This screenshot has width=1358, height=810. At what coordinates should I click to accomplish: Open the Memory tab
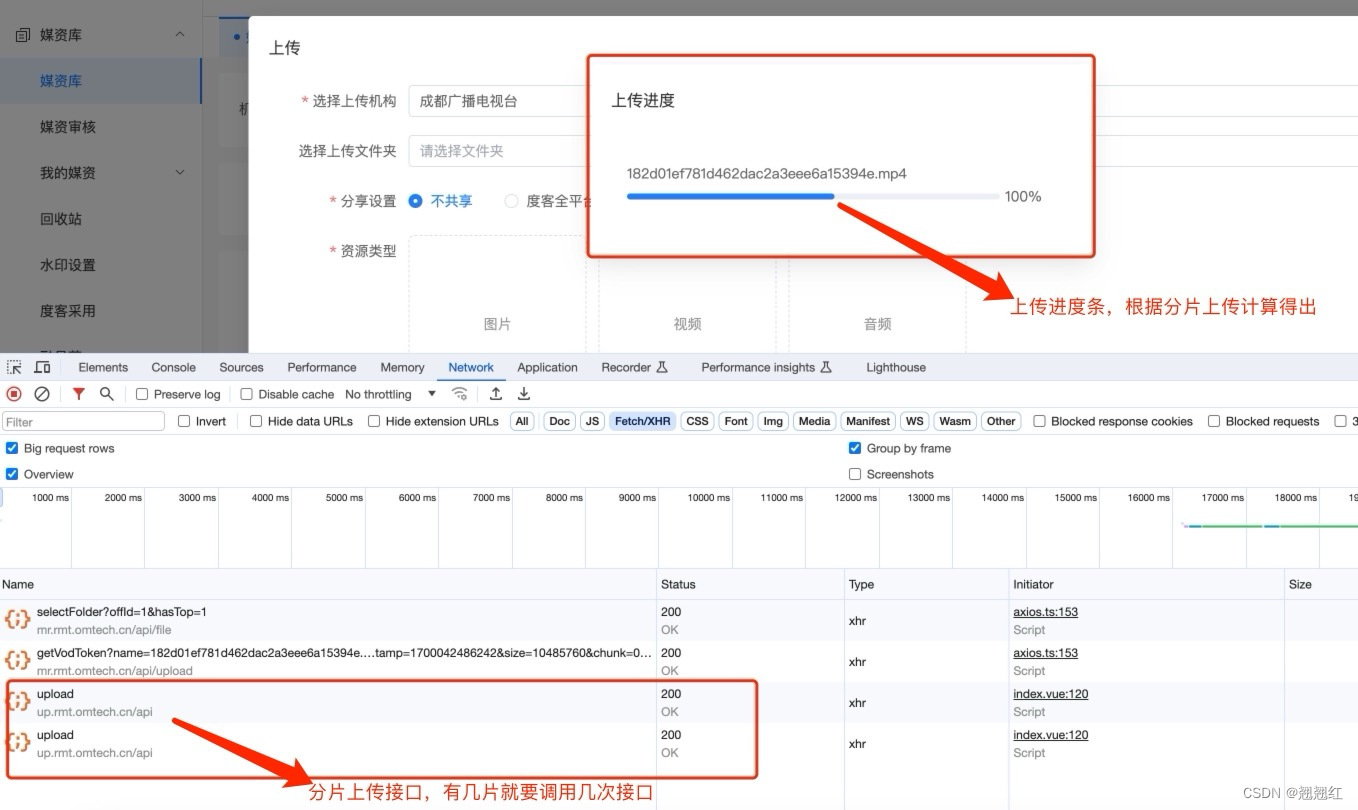(402, 367)
